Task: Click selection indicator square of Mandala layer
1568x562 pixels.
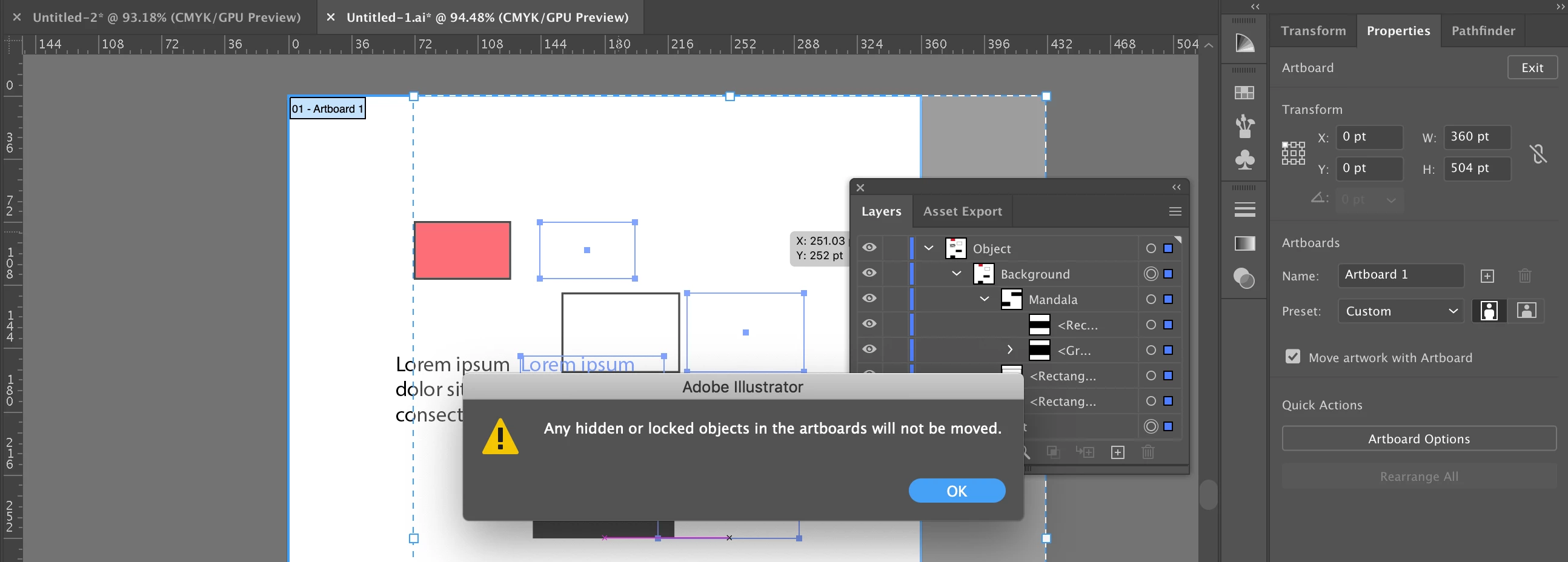Action: click(x=1168, y=299)
